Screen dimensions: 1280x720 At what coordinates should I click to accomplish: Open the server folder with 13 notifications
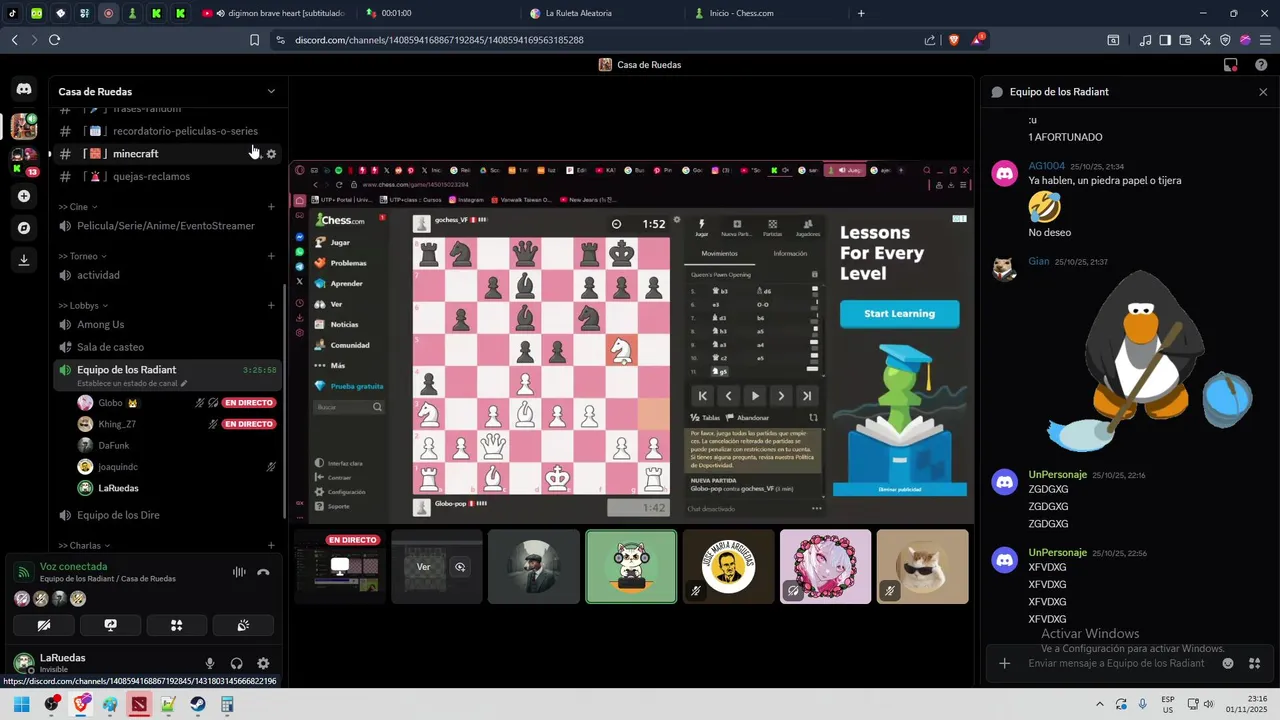(x=24, y=161)
